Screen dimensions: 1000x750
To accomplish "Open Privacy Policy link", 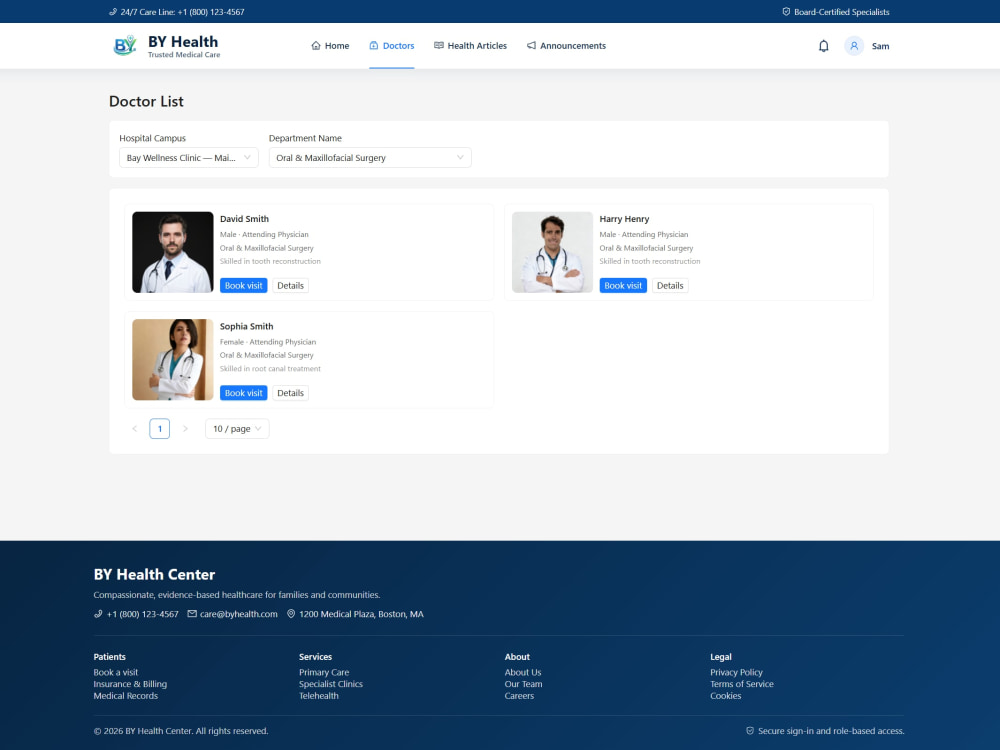I will 737,672.
